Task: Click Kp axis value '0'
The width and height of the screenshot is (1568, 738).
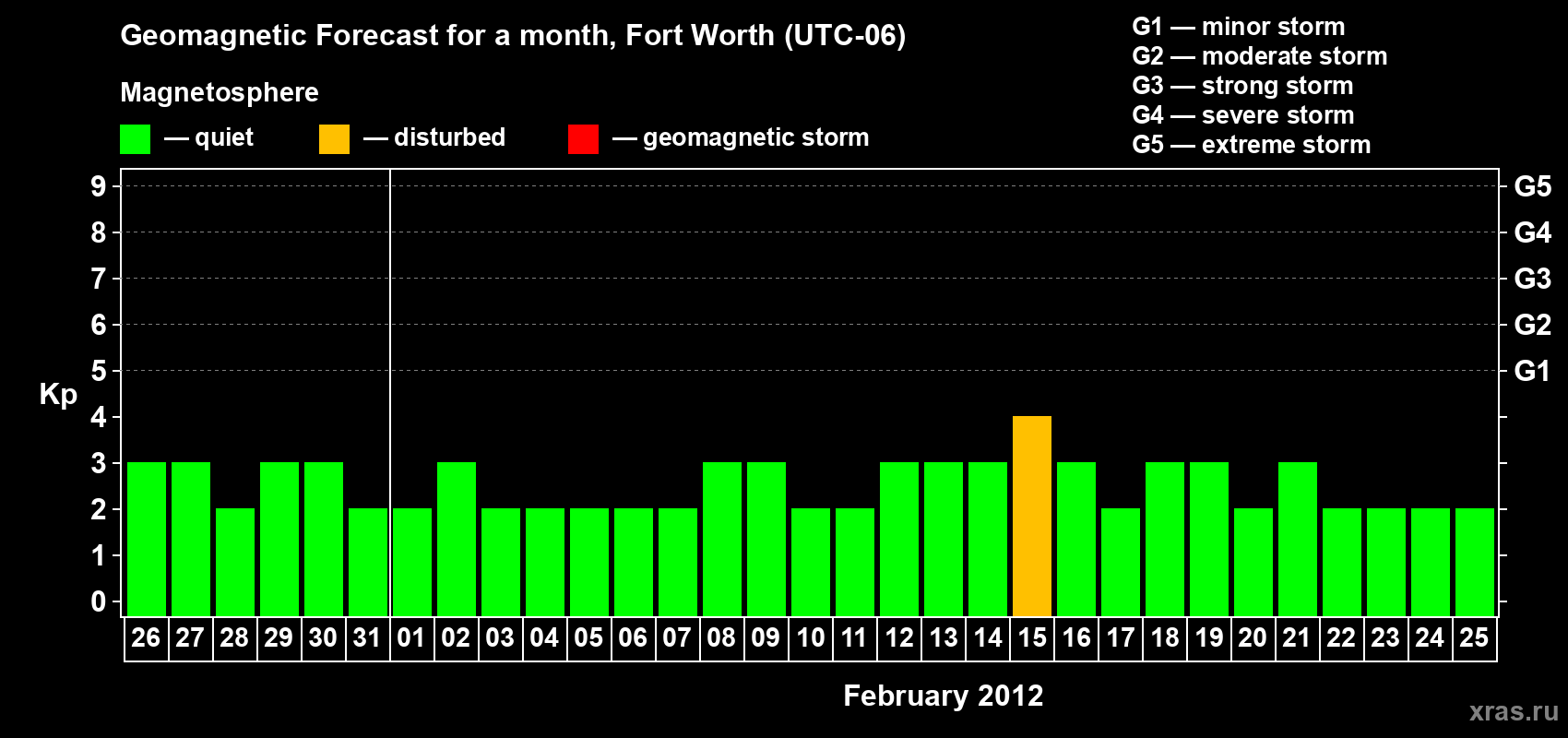Action: point(99,601)
